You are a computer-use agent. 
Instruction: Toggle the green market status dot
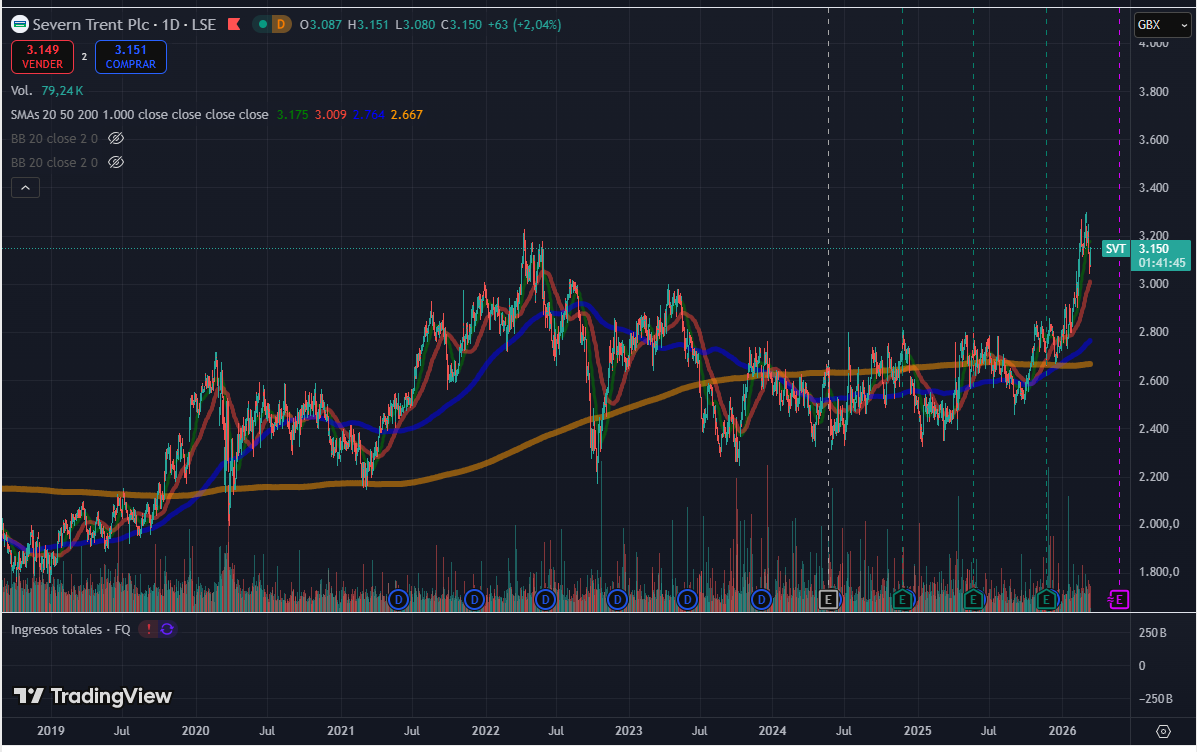point(263,24)
